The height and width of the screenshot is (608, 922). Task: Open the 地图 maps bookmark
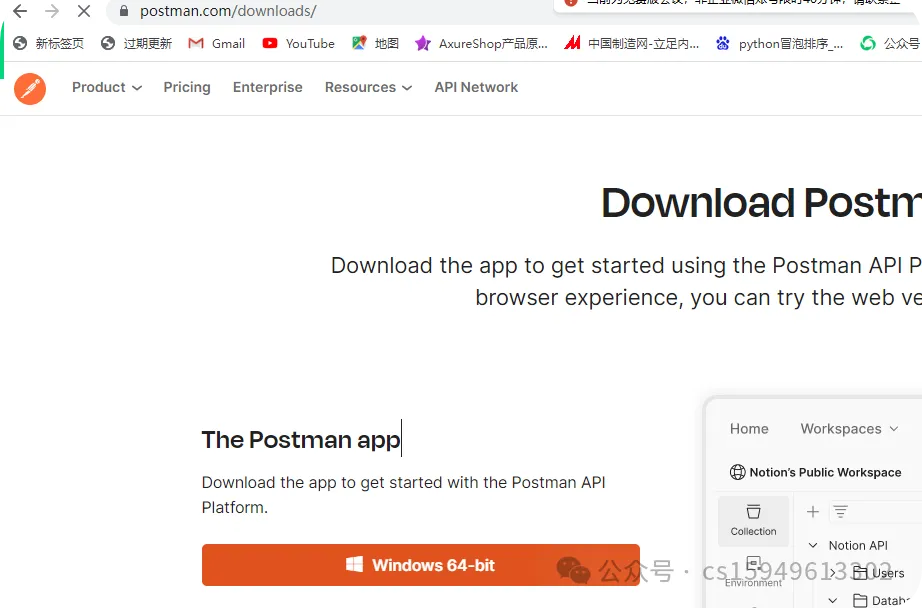coord(375,44)
